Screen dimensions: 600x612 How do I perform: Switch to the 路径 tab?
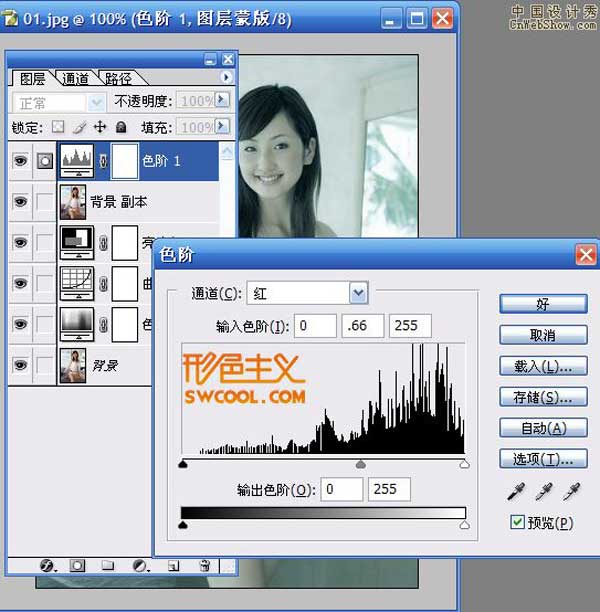tap(119, 79)
